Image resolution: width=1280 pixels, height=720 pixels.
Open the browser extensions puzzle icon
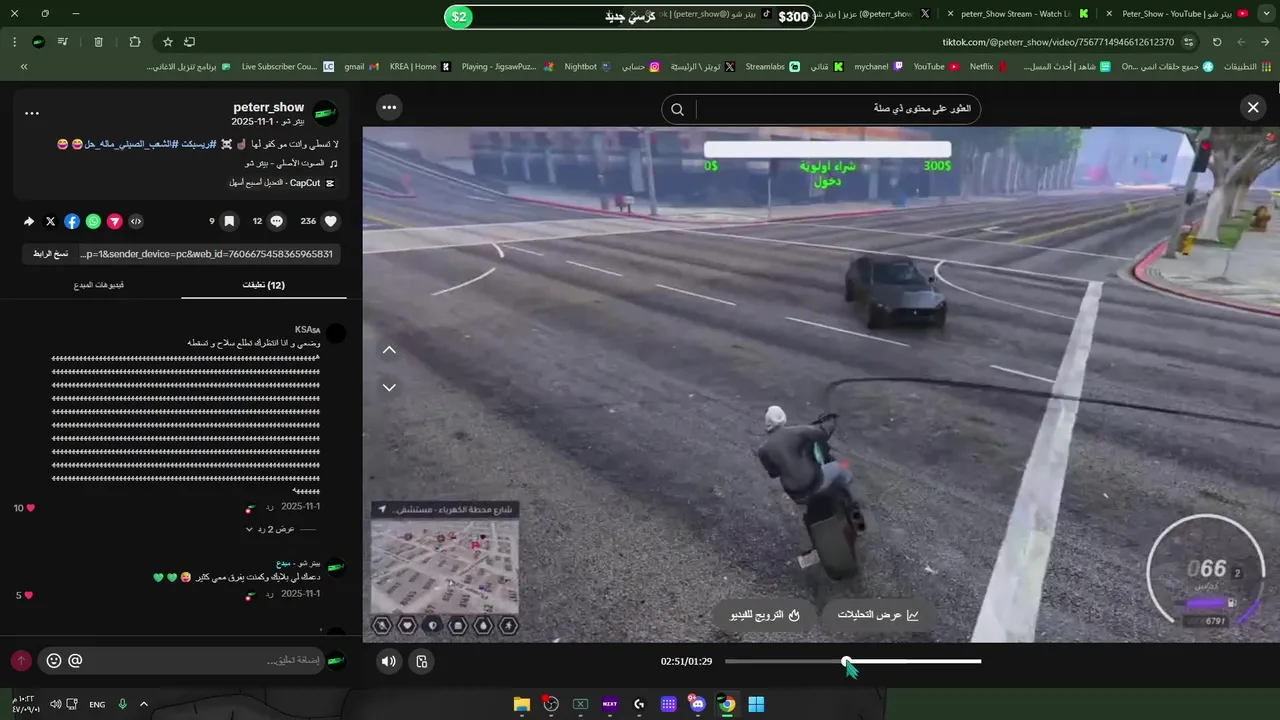coord(135,42)
